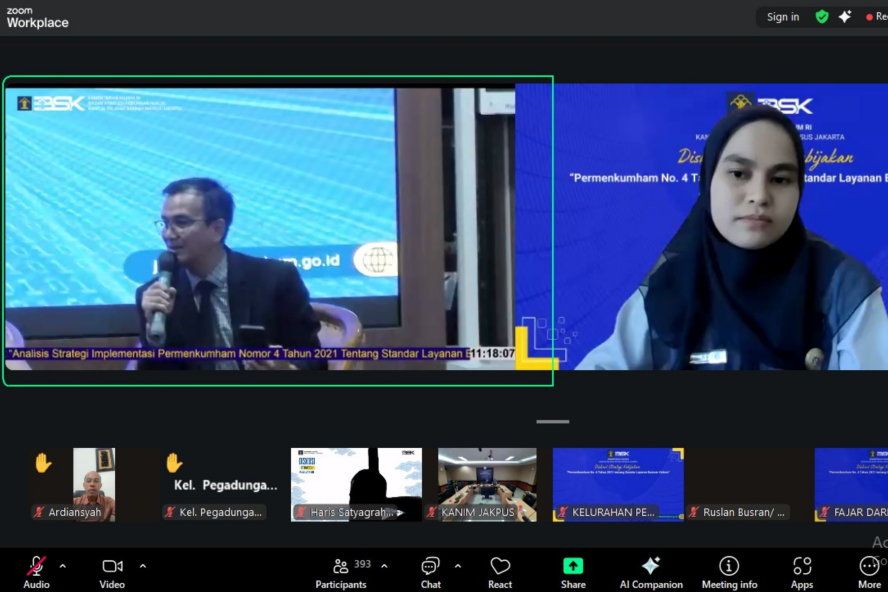Launch AI Companion from the toolbar

[650, 567]
